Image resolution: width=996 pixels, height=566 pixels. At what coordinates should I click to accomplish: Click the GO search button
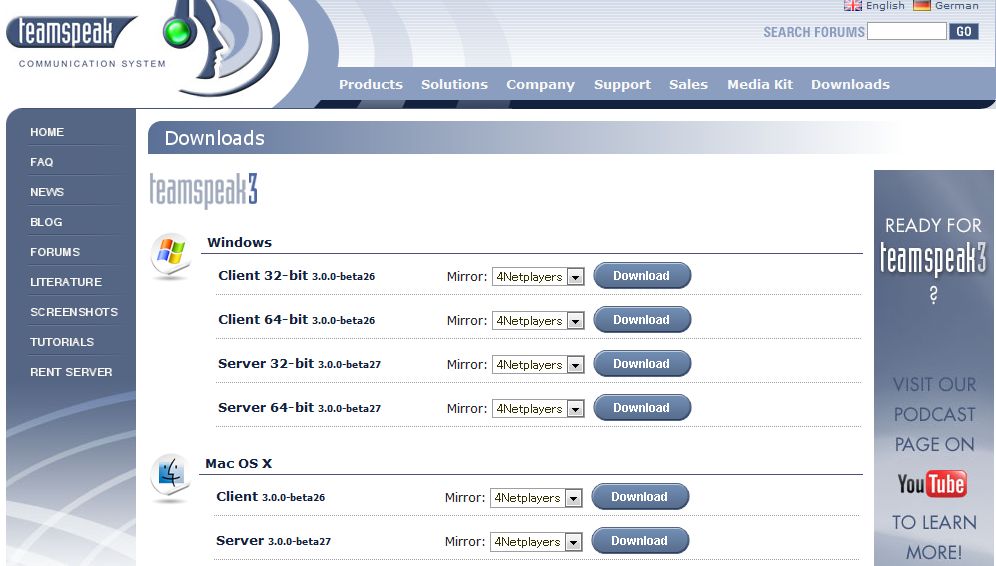[x=964, y=31]
